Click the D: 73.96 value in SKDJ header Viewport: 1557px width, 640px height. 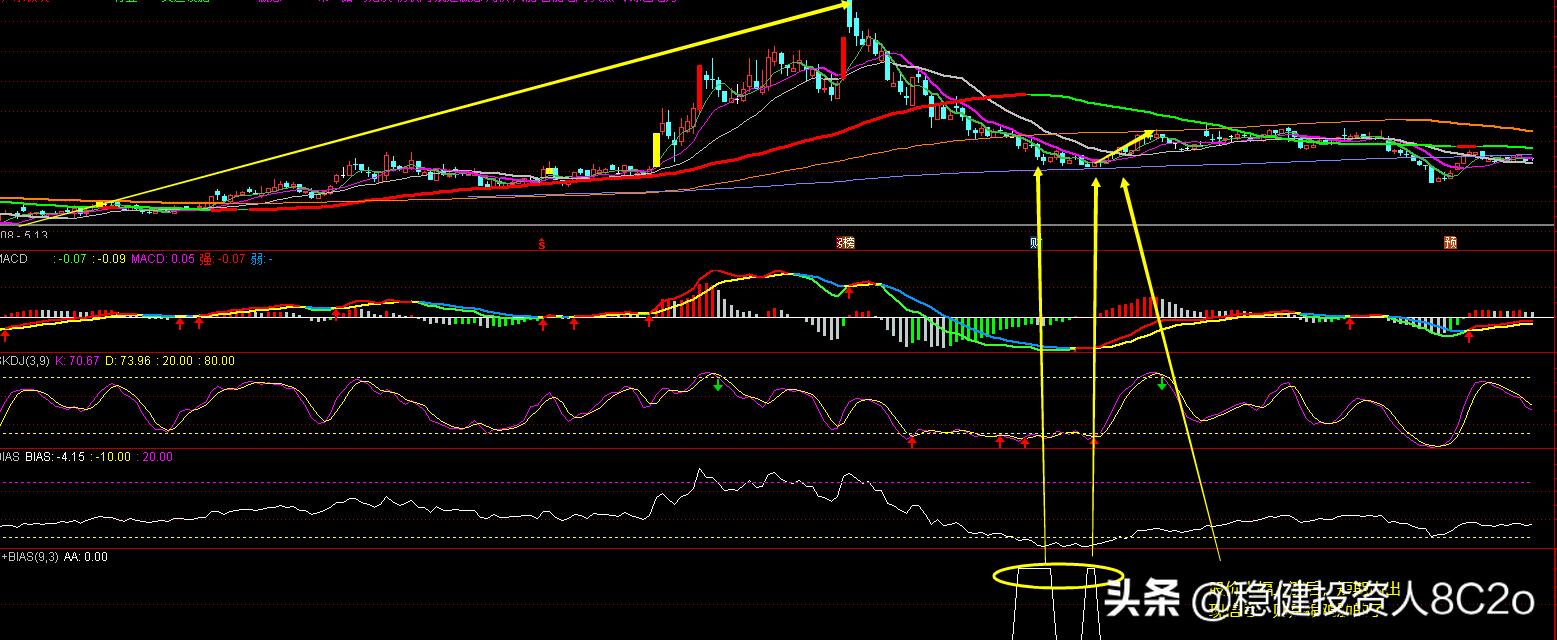point(130,360)
